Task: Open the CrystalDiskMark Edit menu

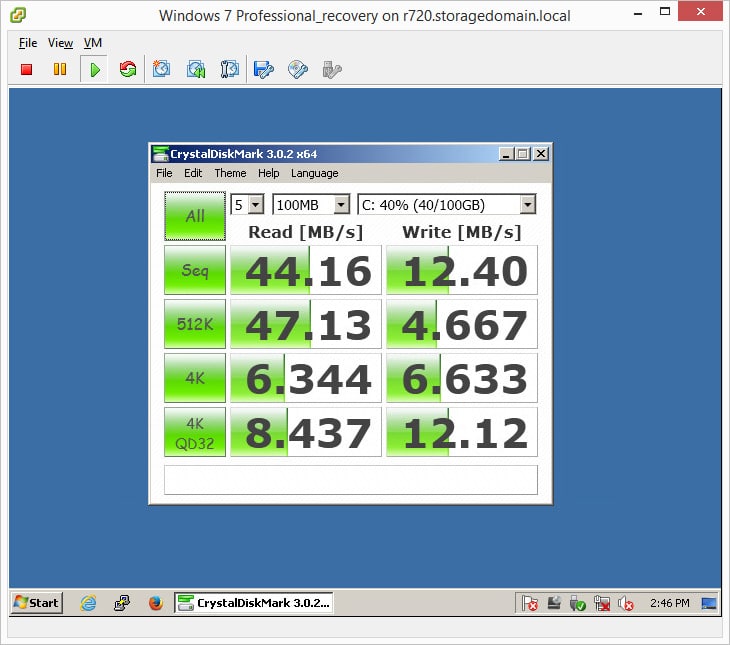Action: coord(193,173)
